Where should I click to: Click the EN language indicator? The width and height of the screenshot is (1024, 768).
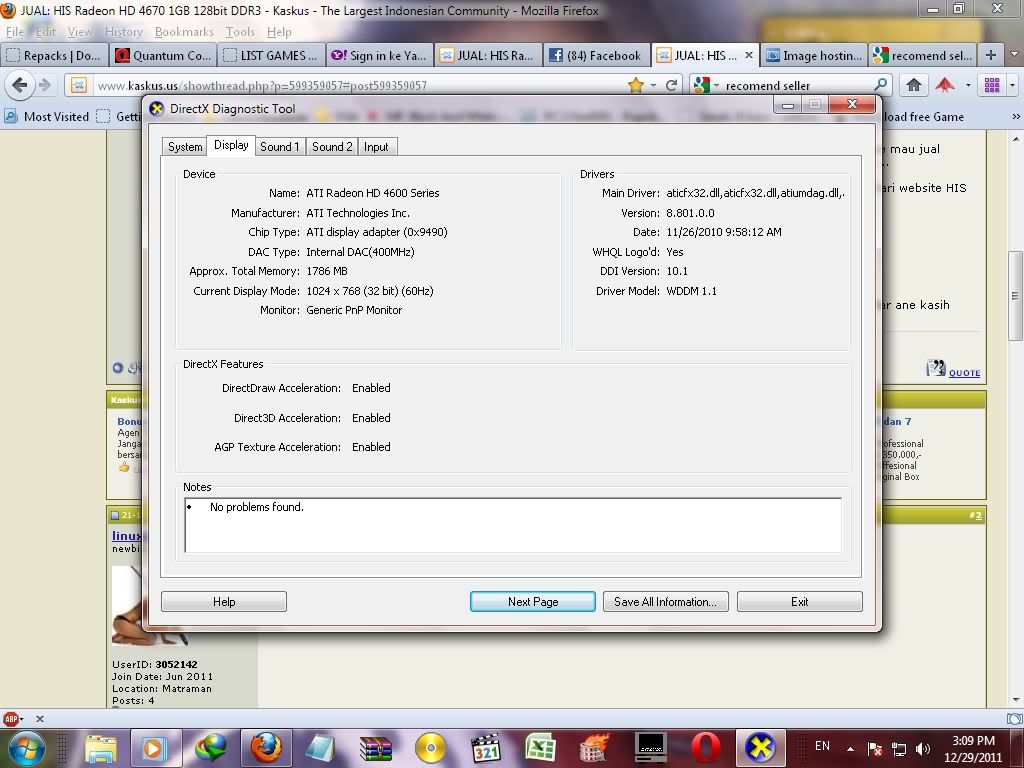[x=822, y=746]
